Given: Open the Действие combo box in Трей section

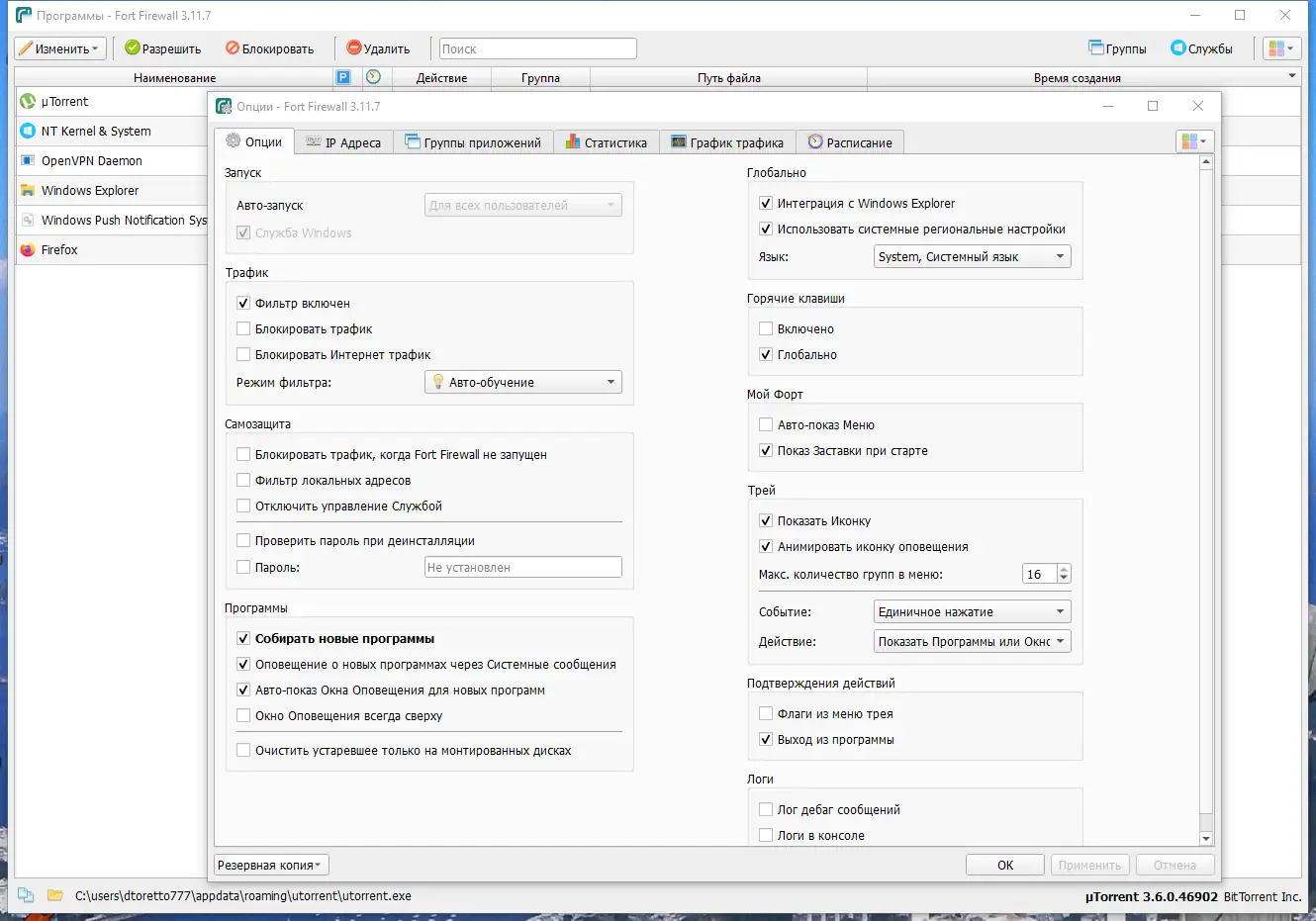Looking at the screenshot, I should click(x=973, y=641).
